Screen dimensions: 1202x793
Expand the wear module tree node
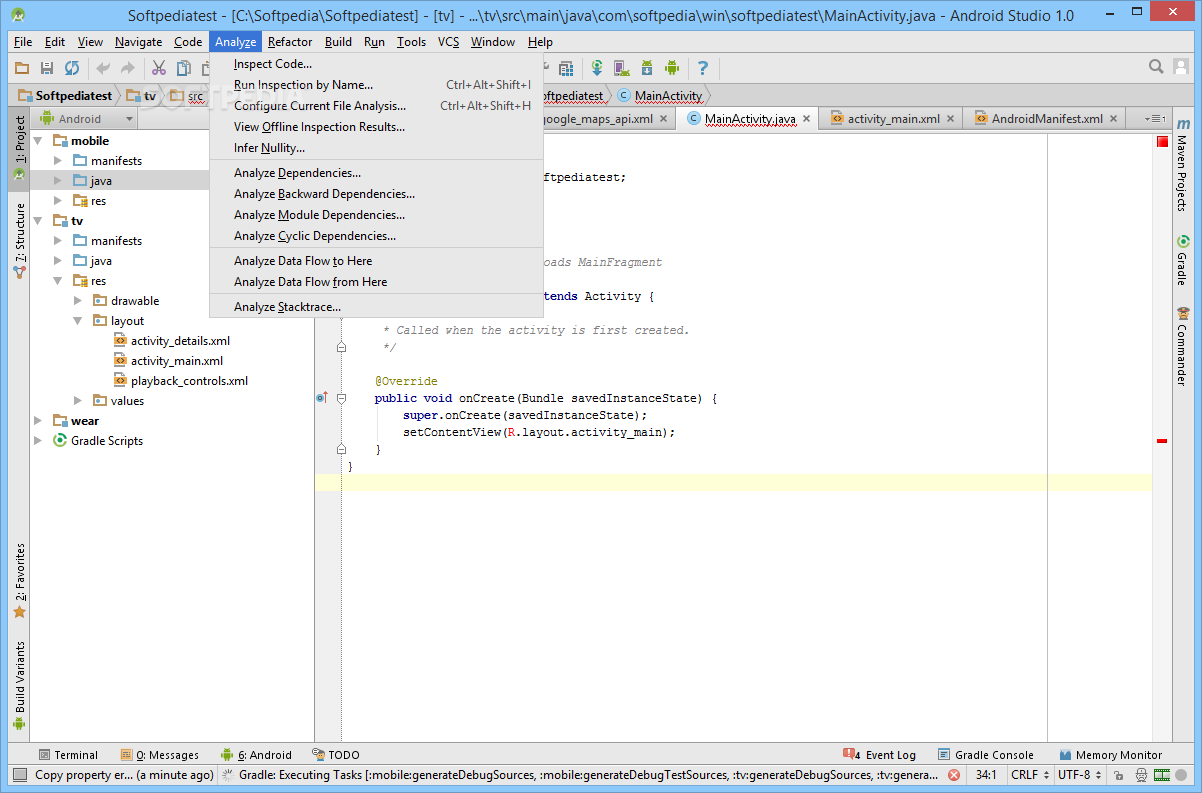(38, 421)
